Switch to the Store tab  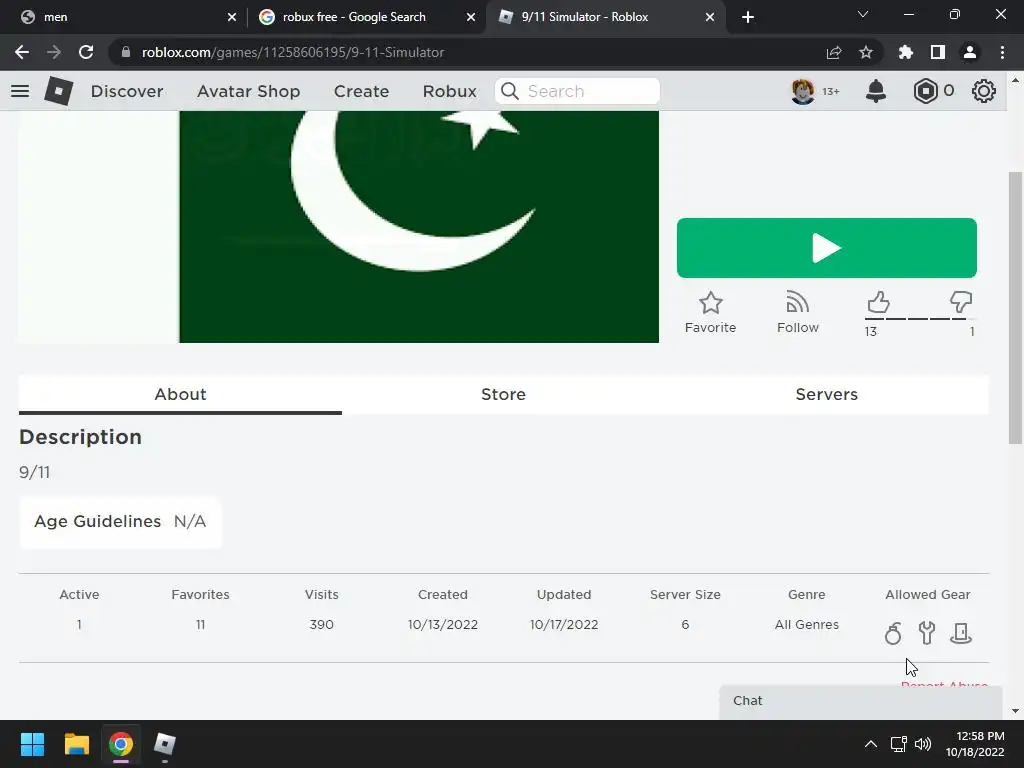coord(504,394)
